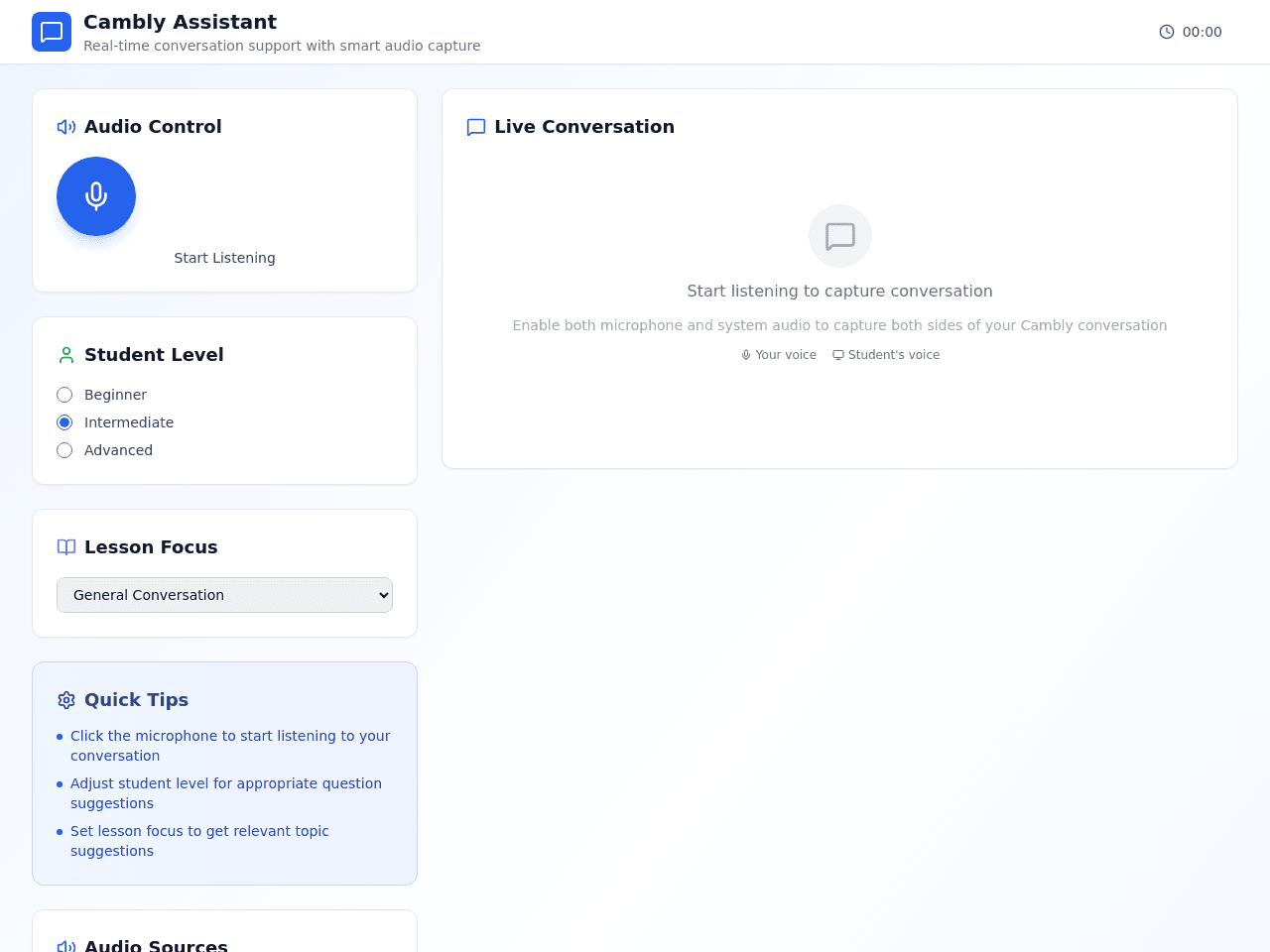Click the "Student's voice" label
The width and height of the screenshot is (1270, 952).
point(894,355)
